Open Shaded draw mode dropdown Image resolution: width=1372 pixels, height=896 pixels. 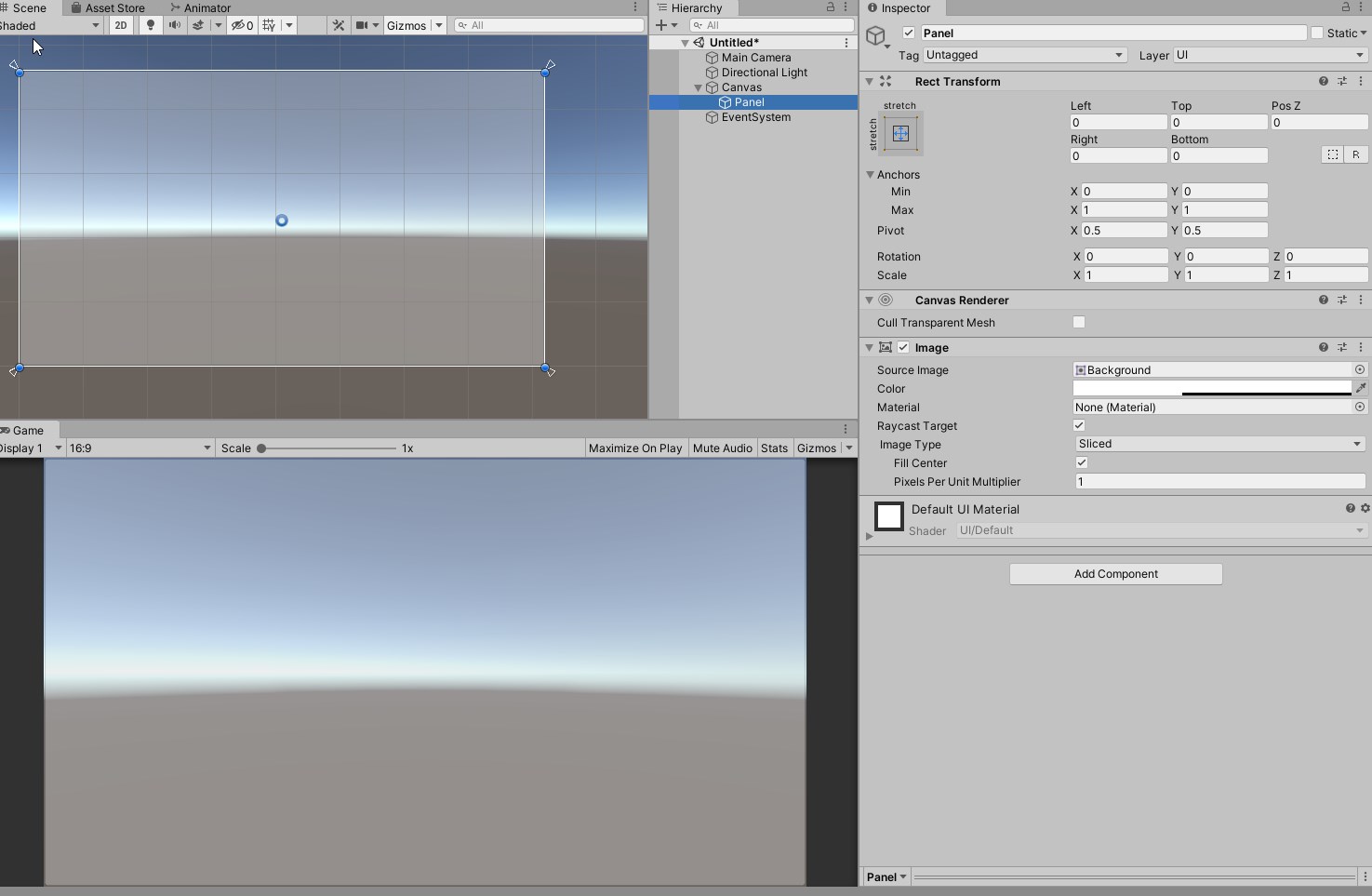[50, 25]
